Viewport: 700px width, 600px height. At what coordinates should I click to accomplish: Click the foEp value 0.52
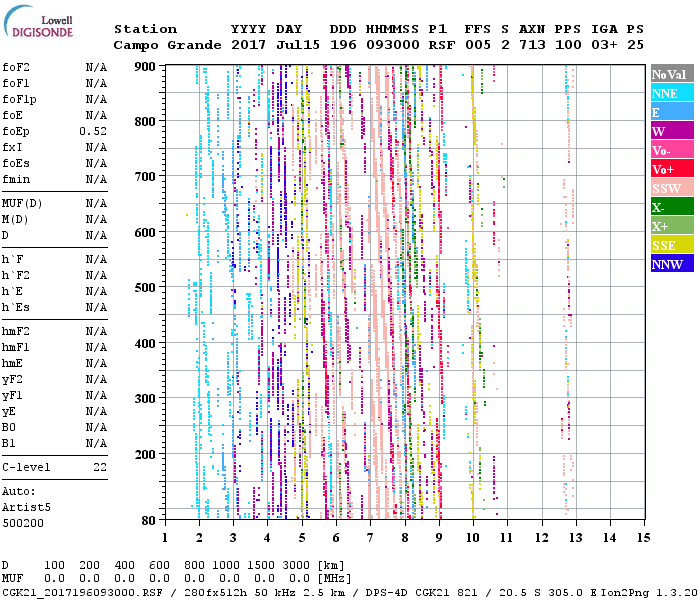[x=93, y=131]
